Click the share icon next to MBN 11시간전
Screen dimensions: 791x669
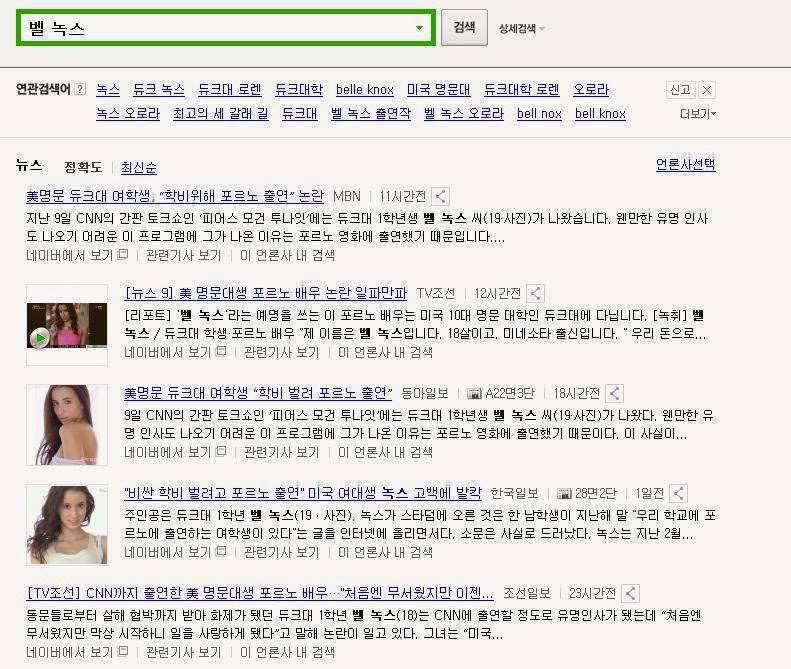pyautogui.click(x=440, y=196)
